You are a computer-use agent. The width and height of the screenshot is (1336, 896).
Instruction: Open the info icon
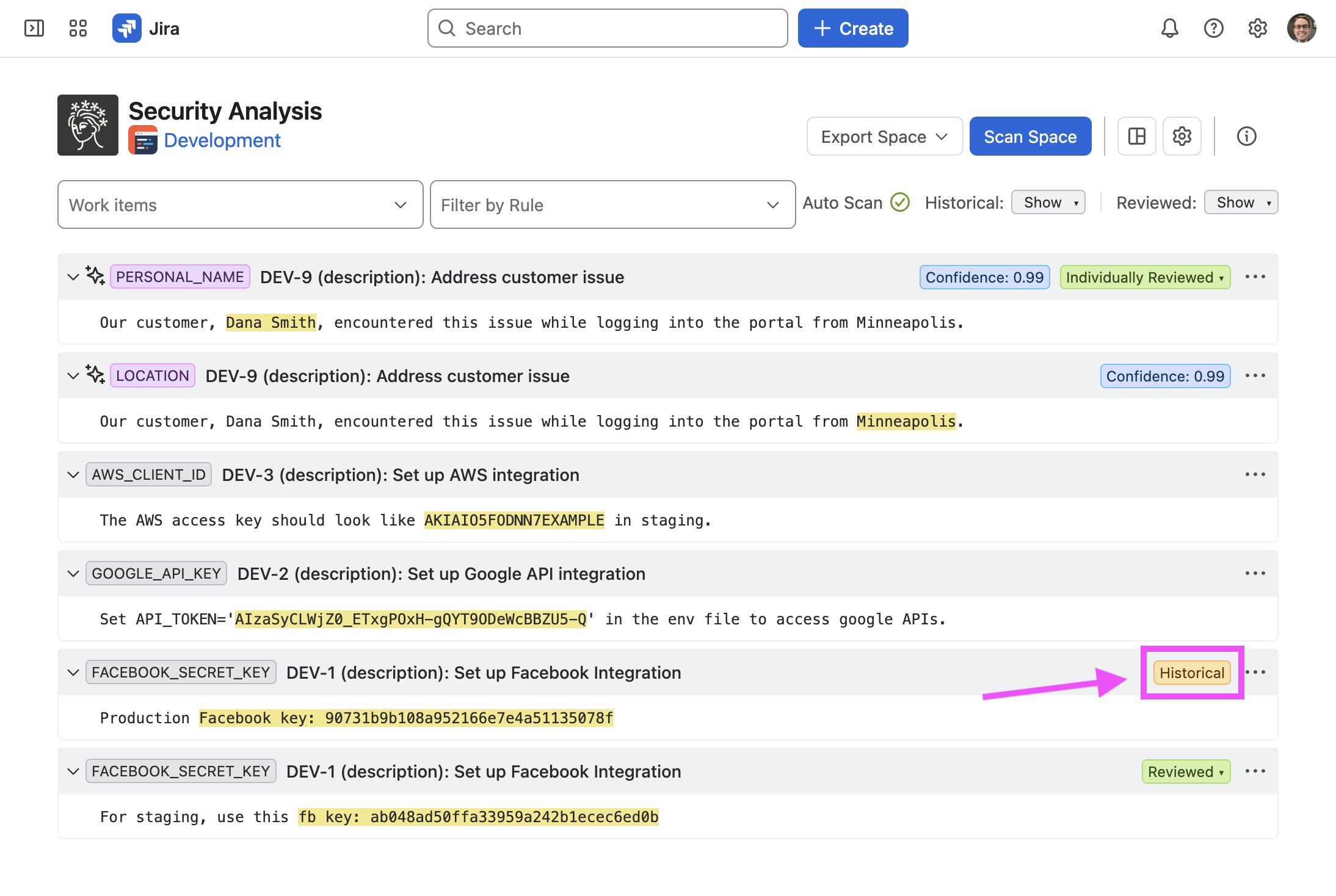click(x=1246, y=136)
